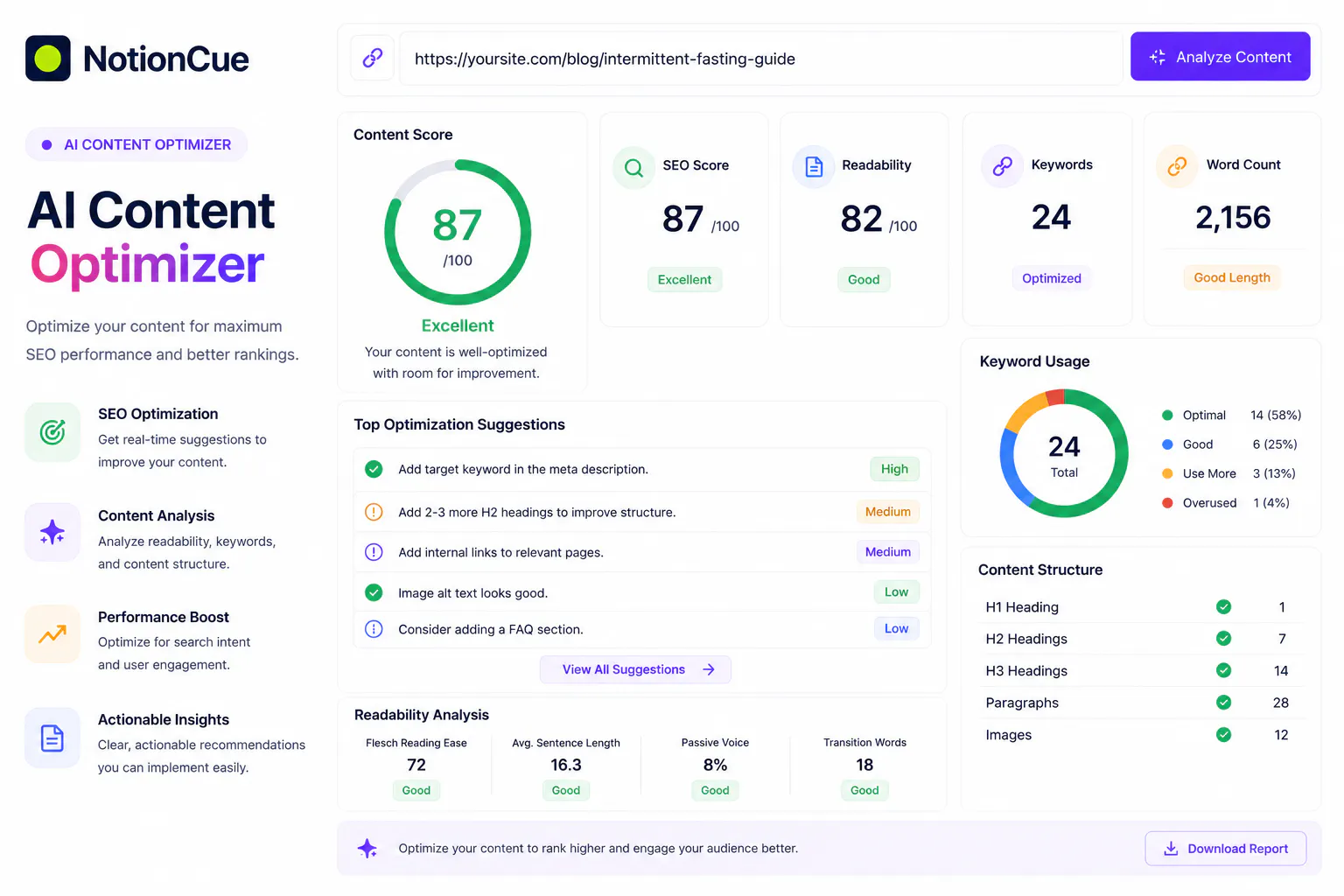The width and height of the screenshot is (1344, 896).
Task: Click the green Optimal legend dot
Action: tap(1167, 416)
